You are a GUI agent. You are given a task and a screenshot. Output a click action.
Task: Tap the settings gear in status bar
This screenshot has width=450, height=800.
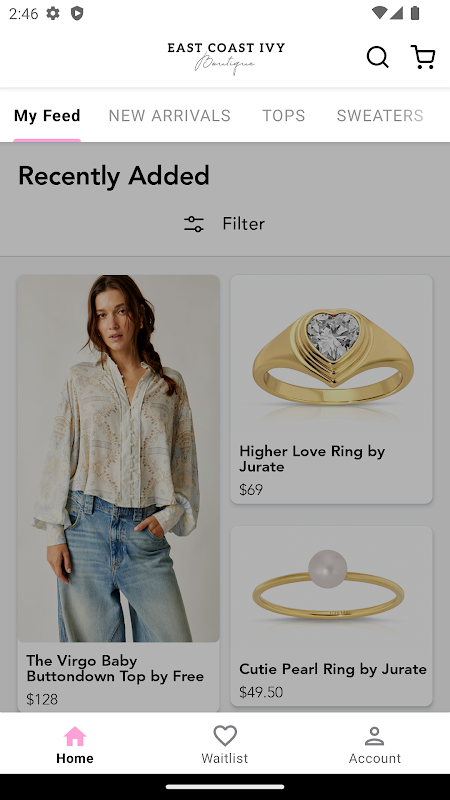(53, 13)
